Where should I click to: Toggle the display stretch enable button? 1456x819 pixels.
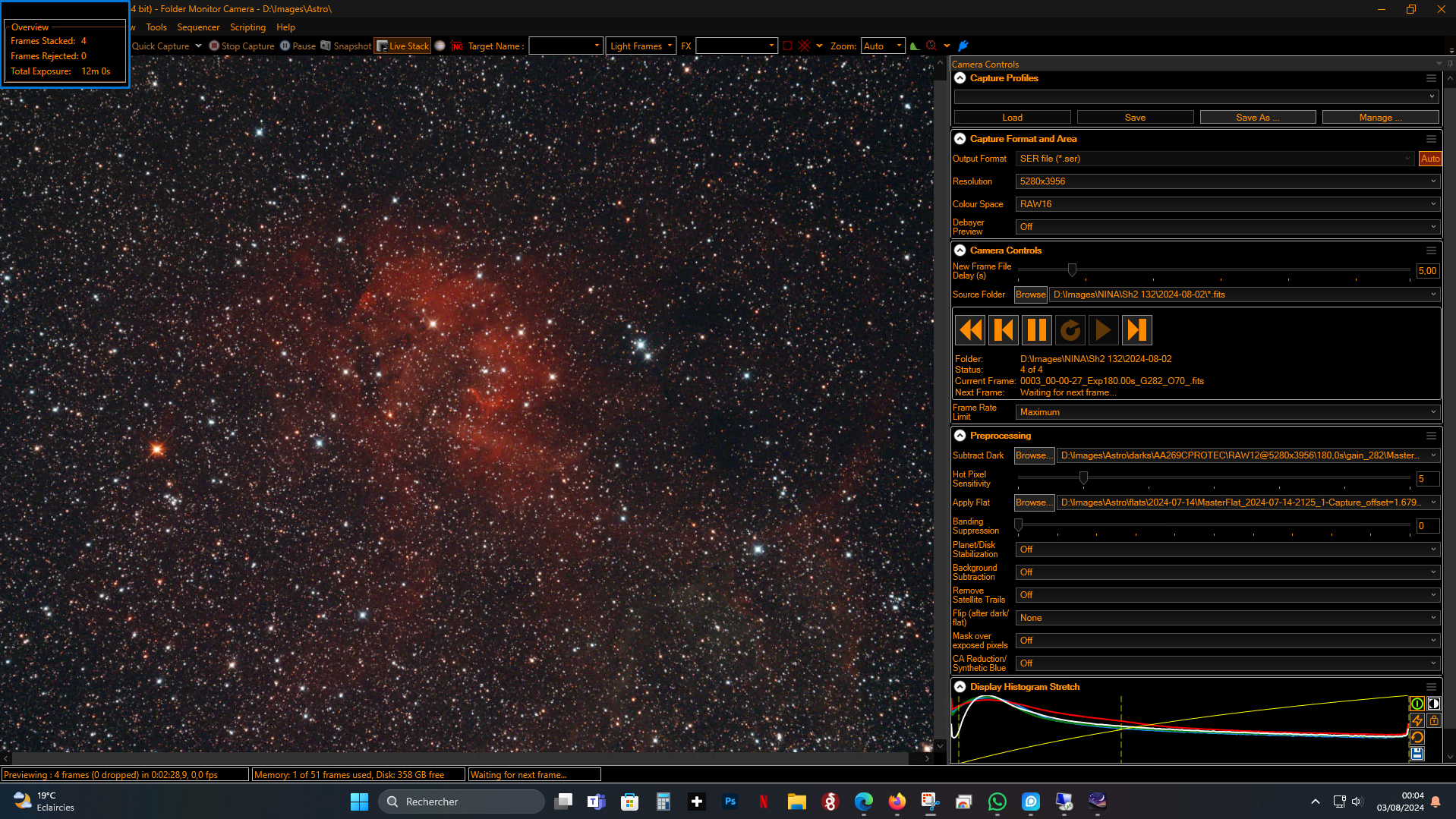point(1417,704)
